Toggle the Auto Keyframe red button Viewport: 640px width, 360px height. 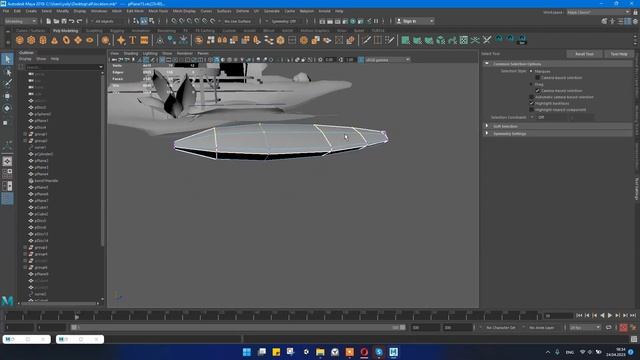coord(623,327)
